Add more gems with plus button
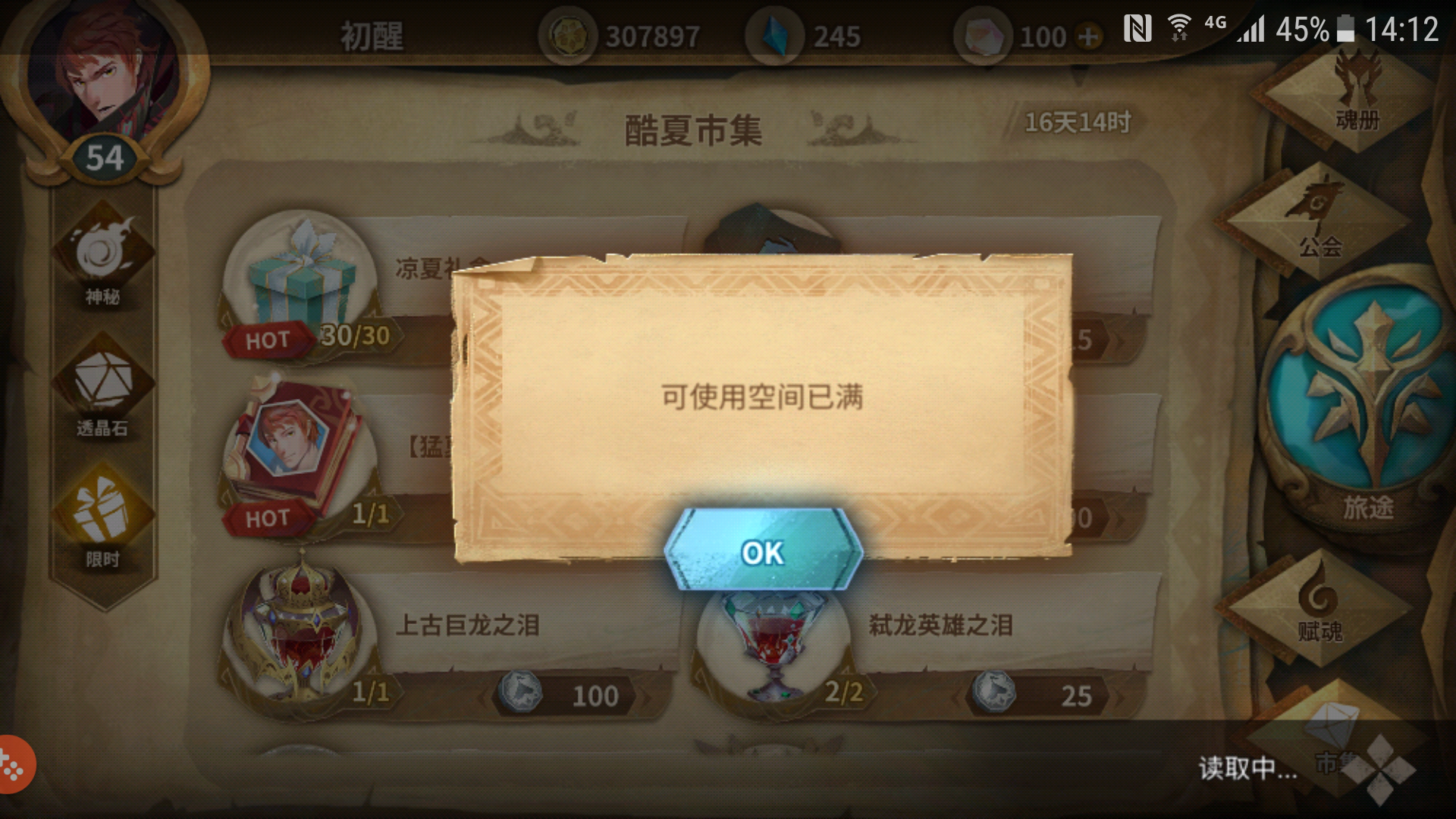The height and width of the screenshot is (819, 1456). tap(1089, 36)
